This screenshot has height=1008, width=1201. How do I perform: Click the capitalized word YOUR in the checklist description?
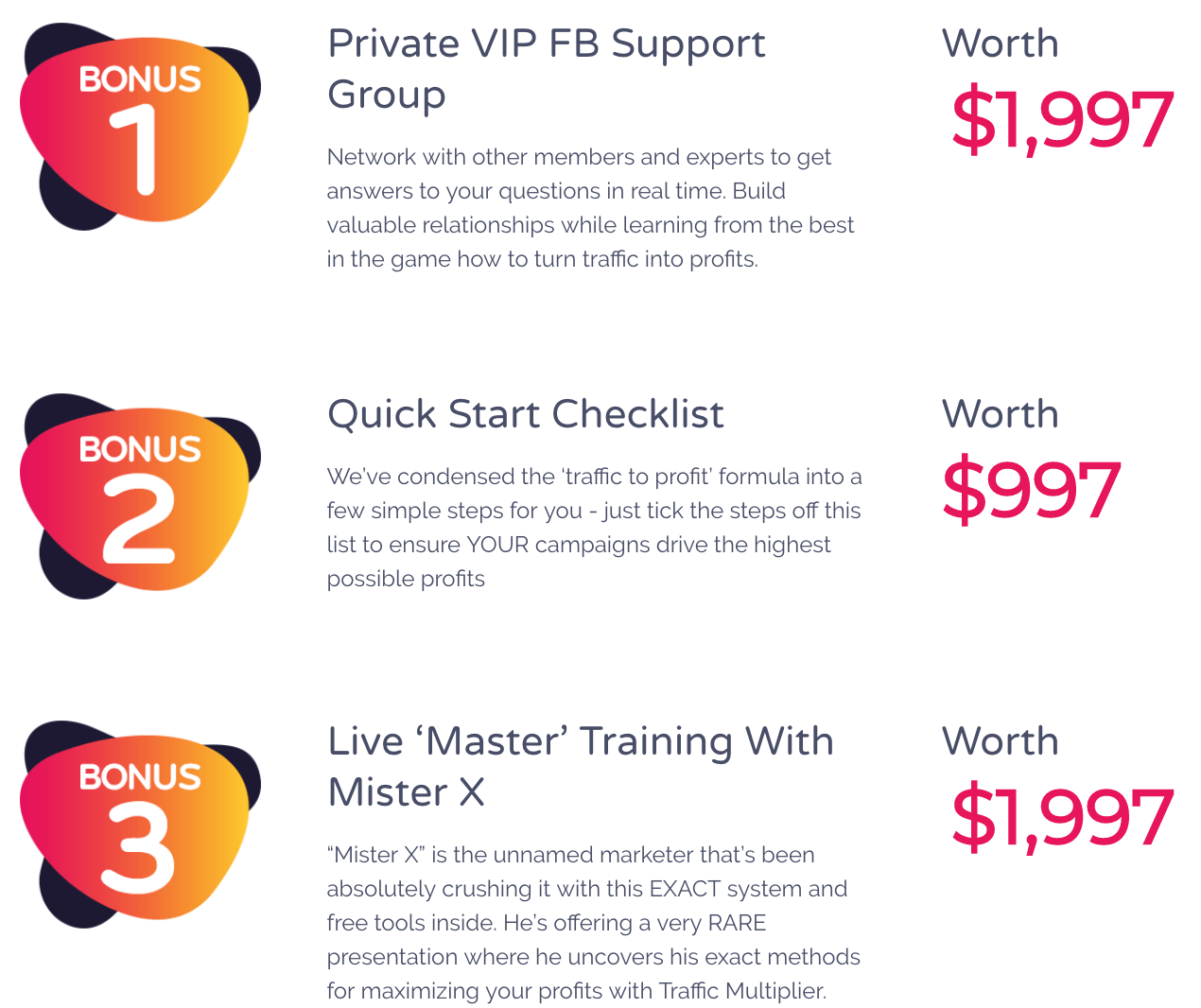pyautogui.click(x=497, y=546)
